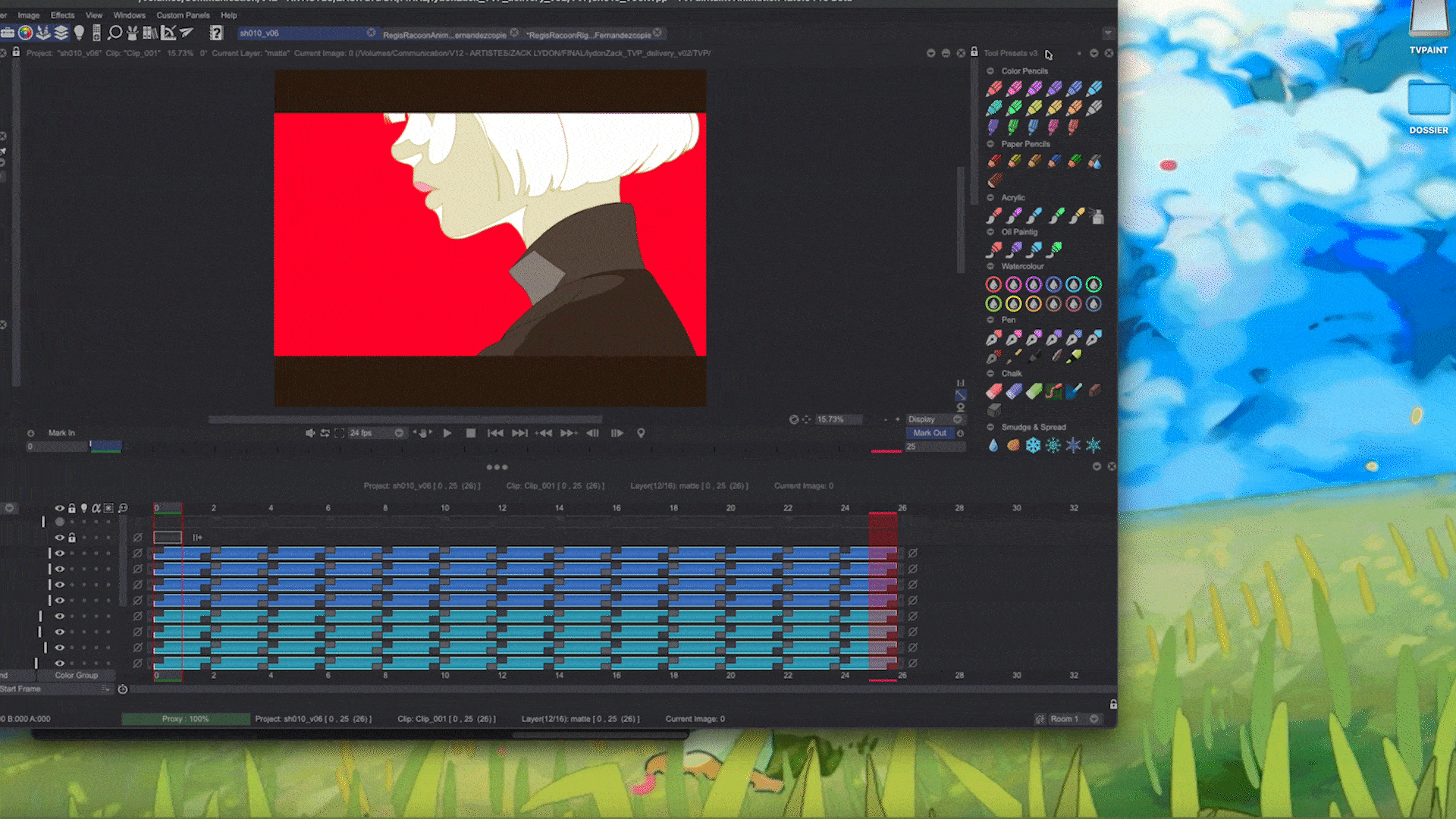Select the water drop smudge preset

pos(993,445)
